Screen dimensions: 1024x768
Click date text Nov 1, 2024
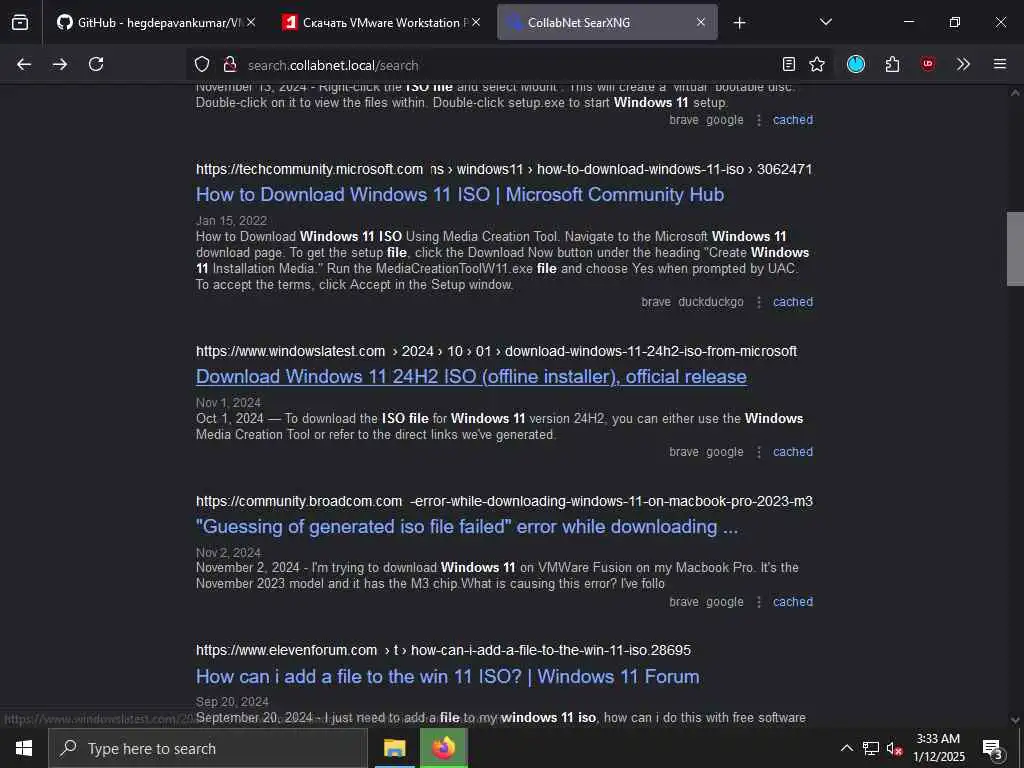coord(228,403)
